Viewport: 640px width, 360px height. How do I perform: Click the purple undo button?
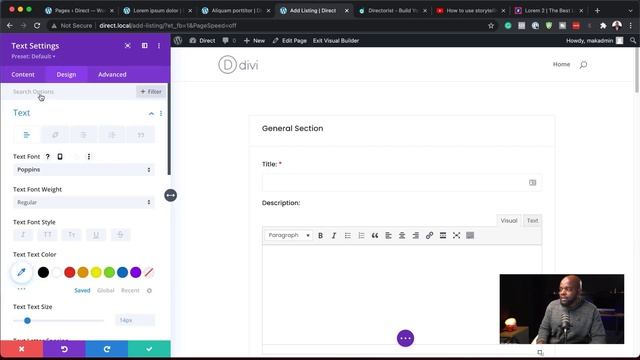coord(64,349)
